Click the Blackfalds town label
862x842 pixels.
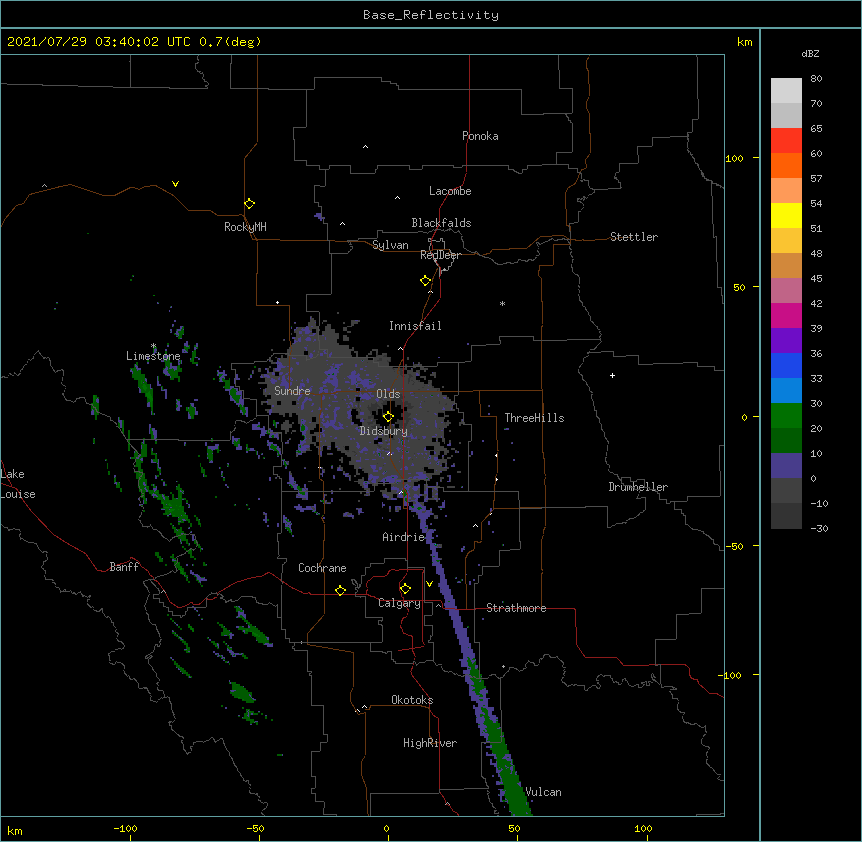pyautogui.click(x=441, y=223)
